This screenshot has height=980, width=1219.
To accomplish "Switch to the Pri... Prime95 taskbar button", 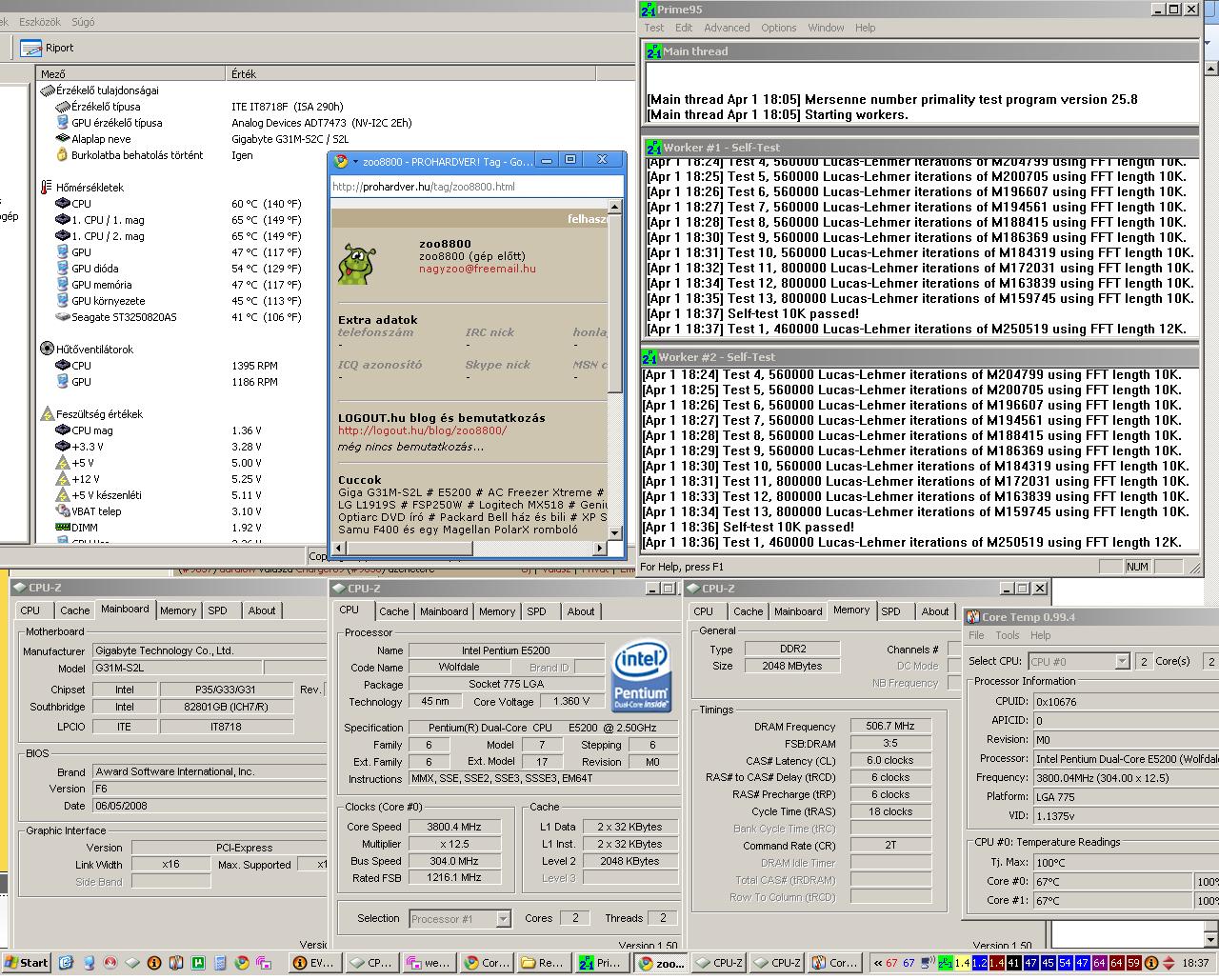I will tap(602, 963).
